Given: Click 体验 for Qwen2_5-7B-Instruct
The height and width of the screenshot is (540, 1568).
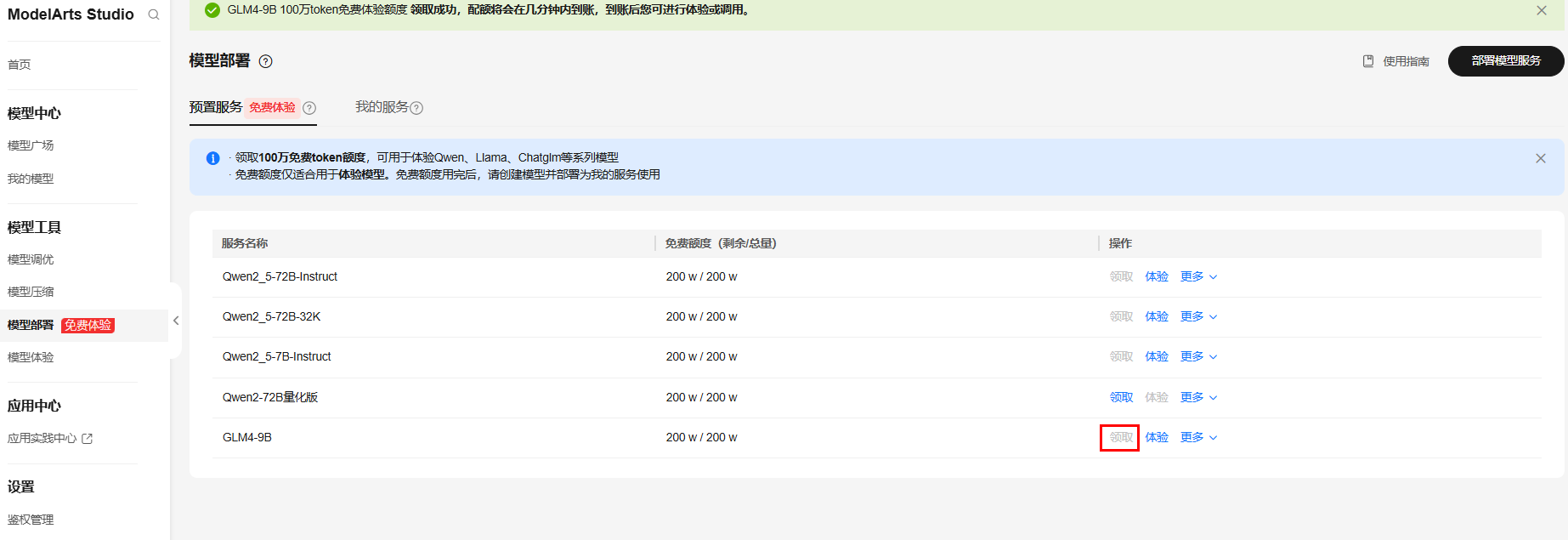Looking at the screenshot, I should [1157, 356].
